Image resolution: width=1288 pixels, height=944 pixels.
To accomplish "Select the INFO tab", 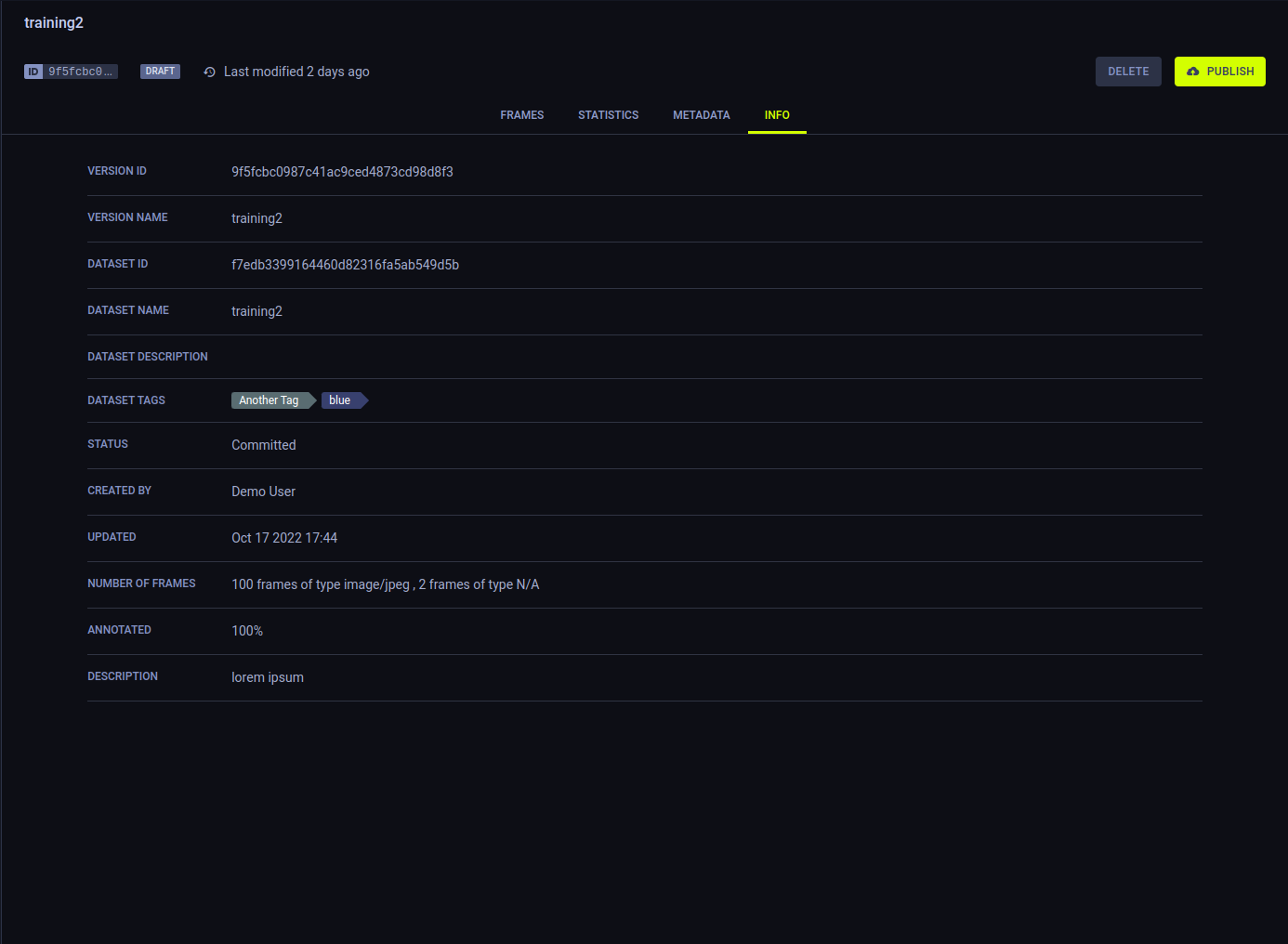I will (x=777, y=115).
